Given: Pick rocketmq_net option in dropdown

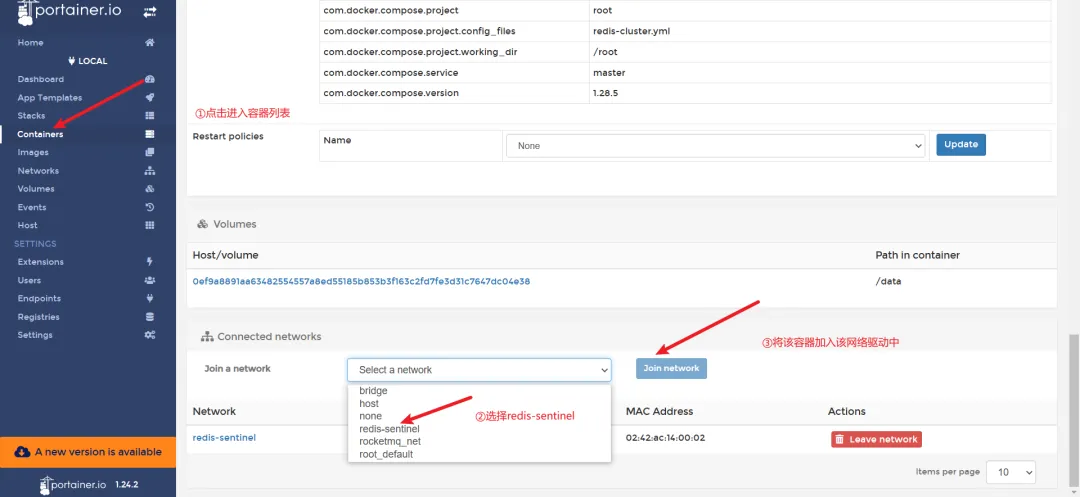Looking at the screenshot, I should coord(390,441).
